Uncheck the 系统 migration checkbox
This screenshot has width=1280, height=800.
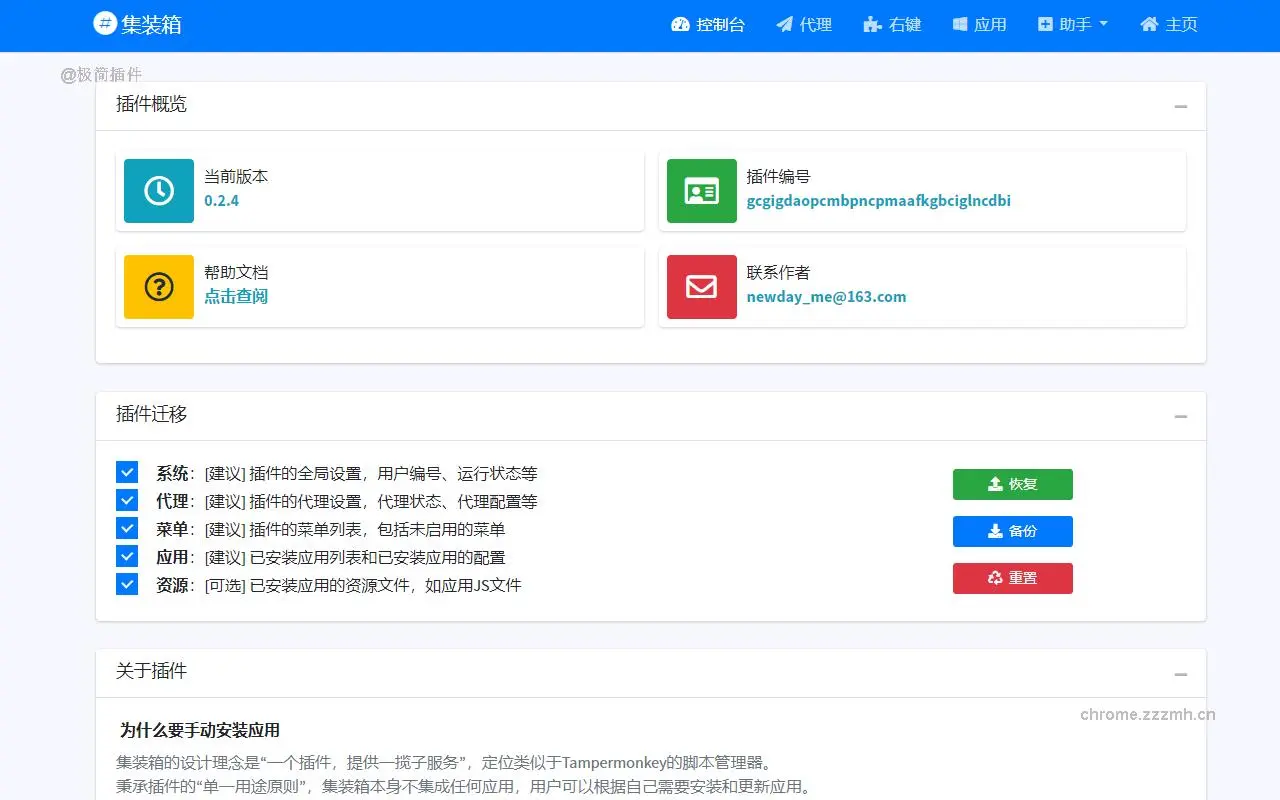coord(126,472)
